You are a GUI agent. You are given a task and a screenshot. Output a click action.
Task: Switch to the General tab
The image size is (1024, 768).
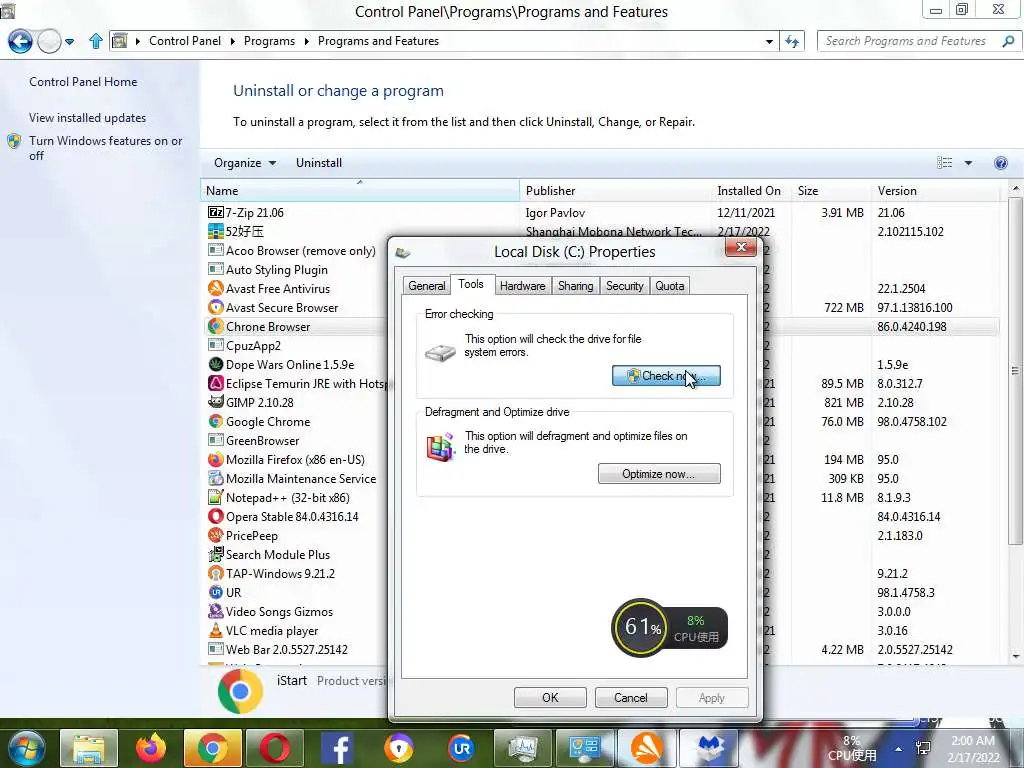[x=426, y=285]
